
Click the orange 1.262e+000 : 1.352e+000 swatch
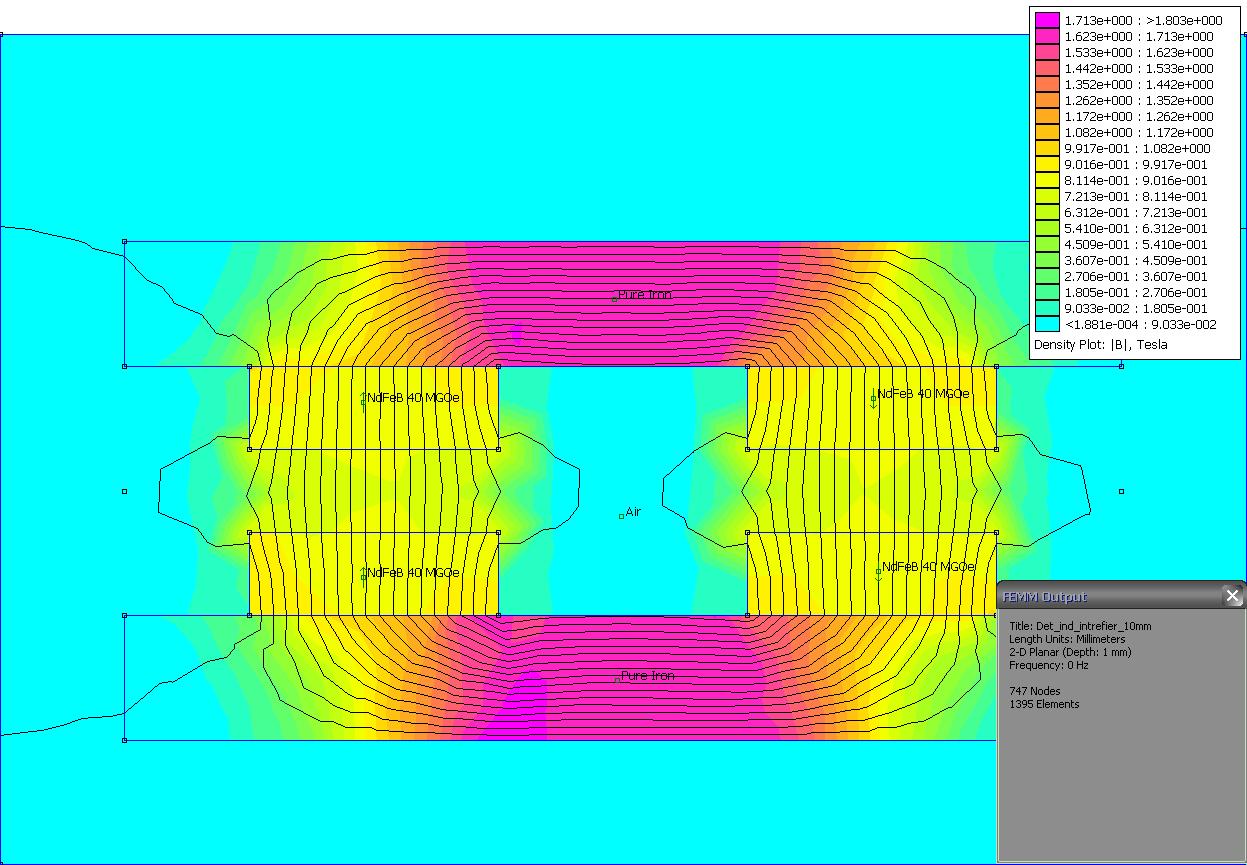[1047, 100]
